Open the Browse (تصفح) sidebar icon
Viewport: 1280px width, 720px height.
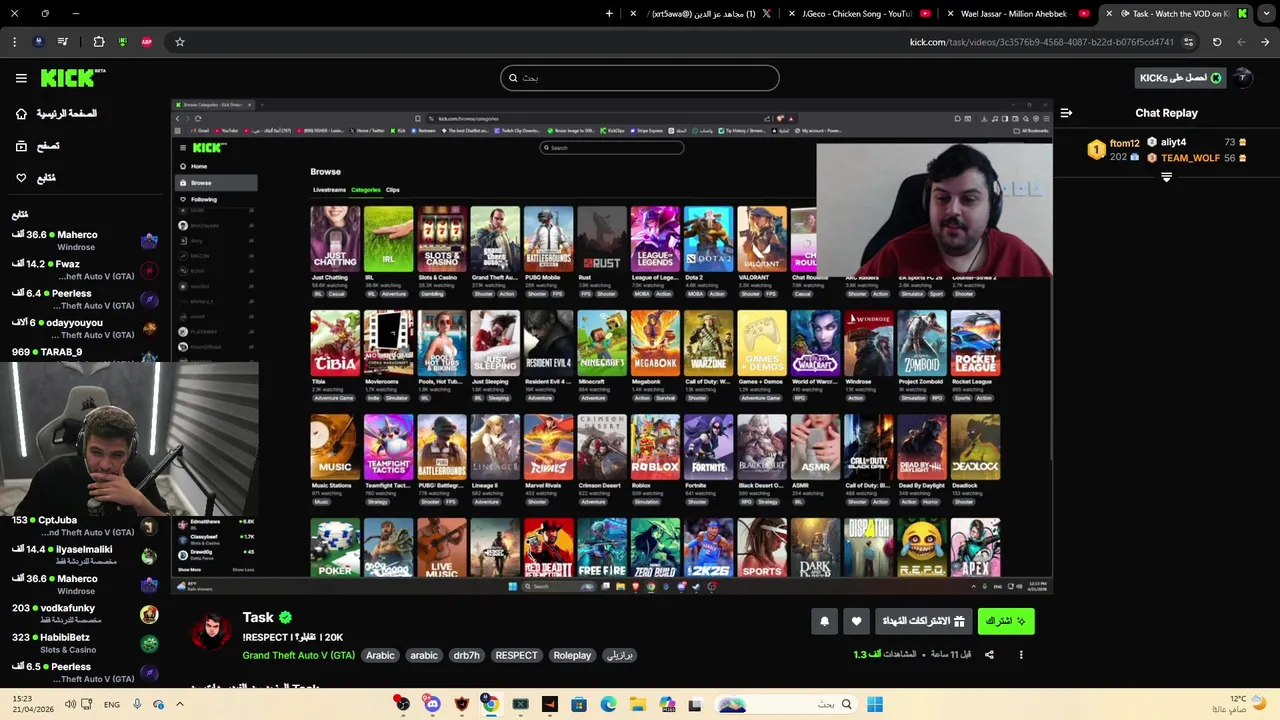[x=21, y=146]
